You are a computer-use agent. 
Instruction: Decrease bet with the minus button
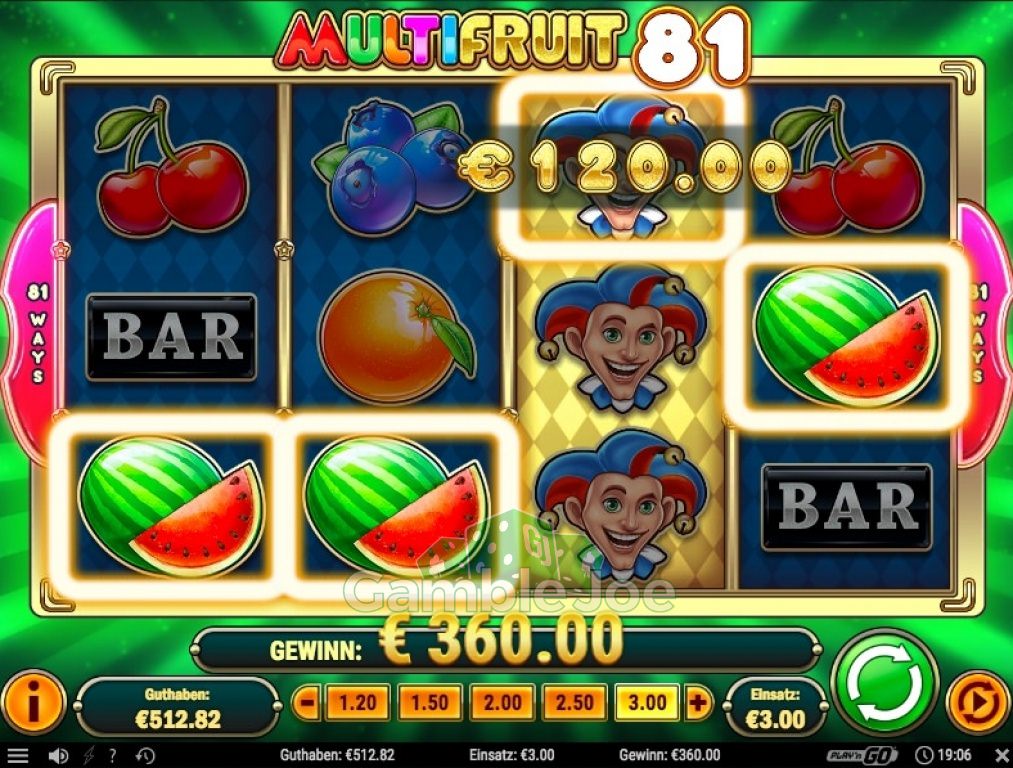pos(308,702)
